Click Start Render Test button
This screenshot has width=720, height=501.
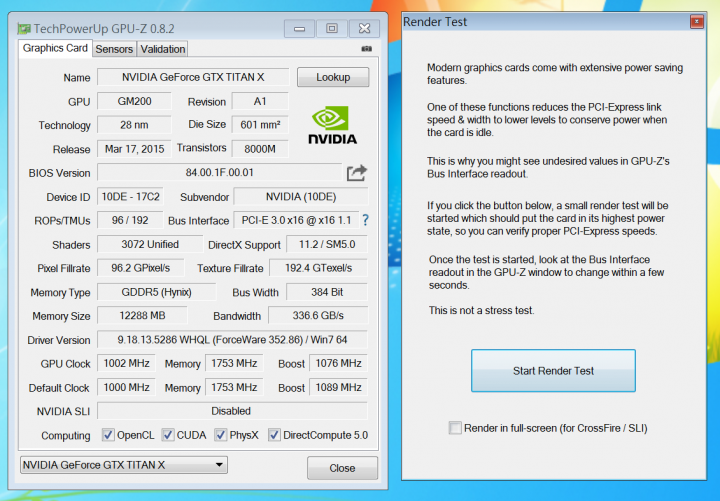pyautogui.click(x=553, y=371)
